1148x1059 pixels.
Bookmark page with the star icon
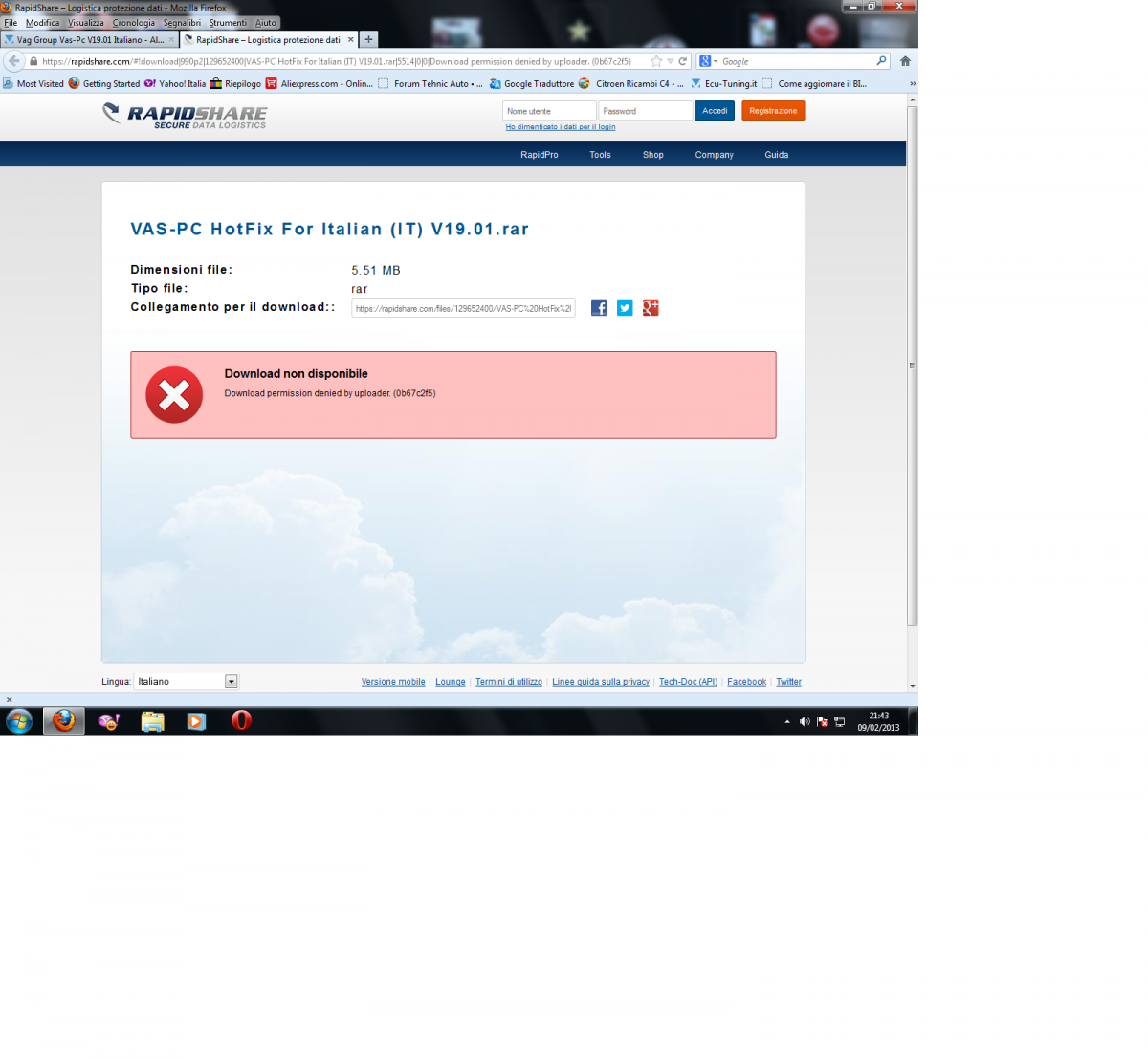click(x=656, y=61)
